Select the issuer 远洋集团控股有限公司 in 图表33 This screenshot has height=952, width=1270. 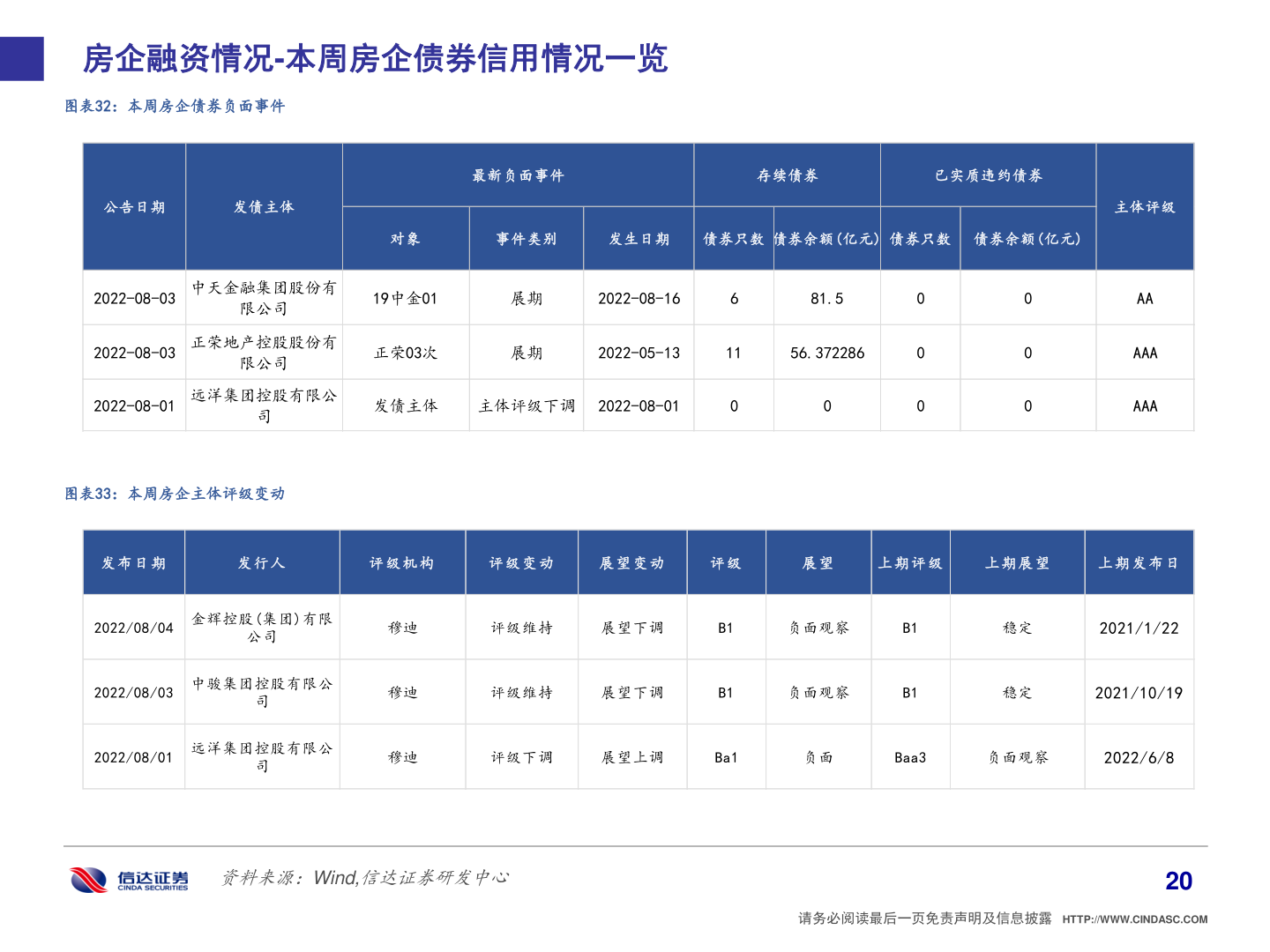coord(262,755)
